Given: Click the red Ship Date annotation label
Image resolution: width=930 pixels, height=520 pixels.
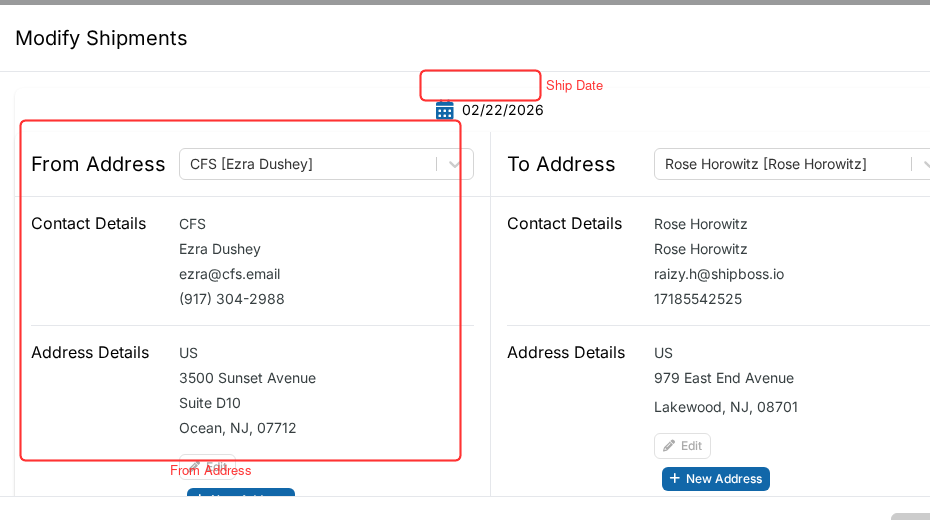Looking at the screenshot, I should (574, 85).
